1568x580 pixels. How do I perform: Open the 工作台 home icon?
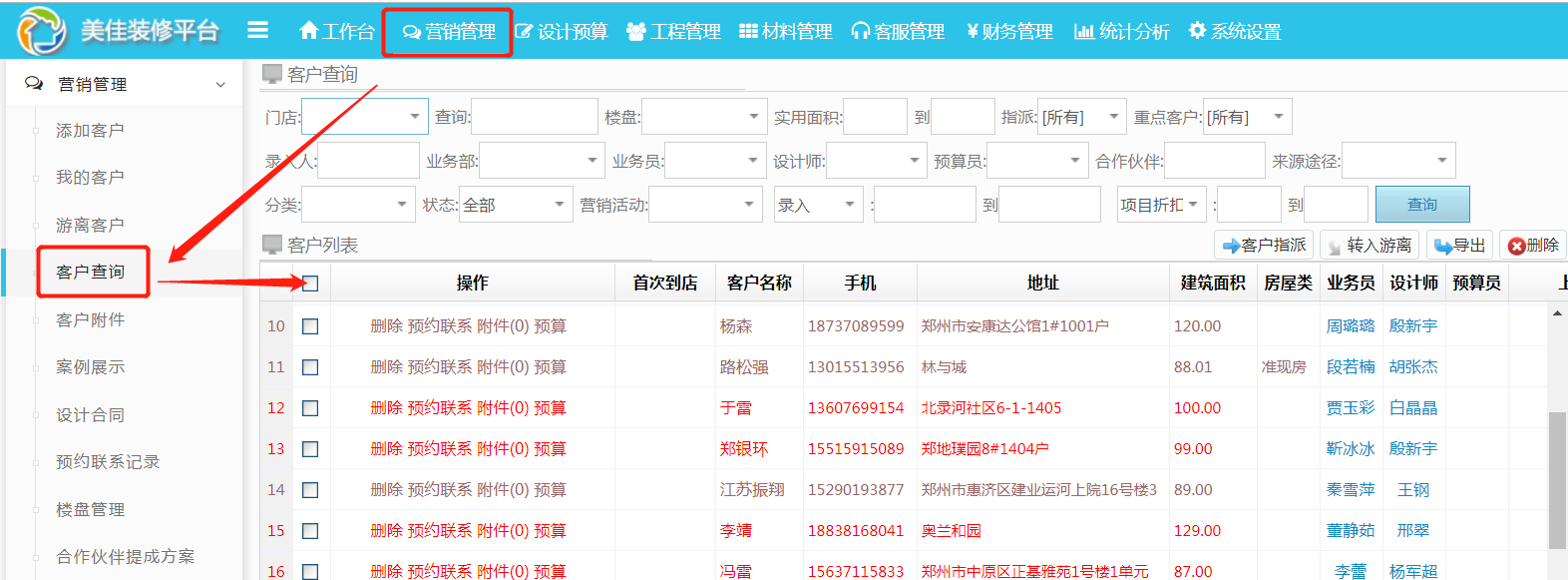pos(309,31)
